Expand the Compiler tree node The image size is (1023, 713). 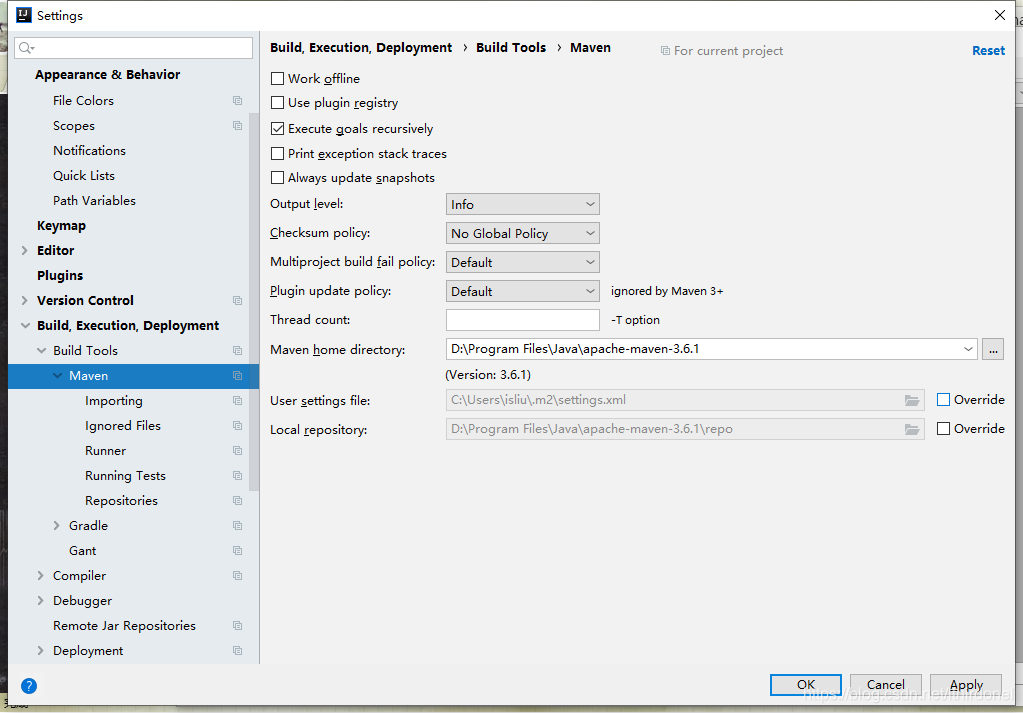(40, 575)
